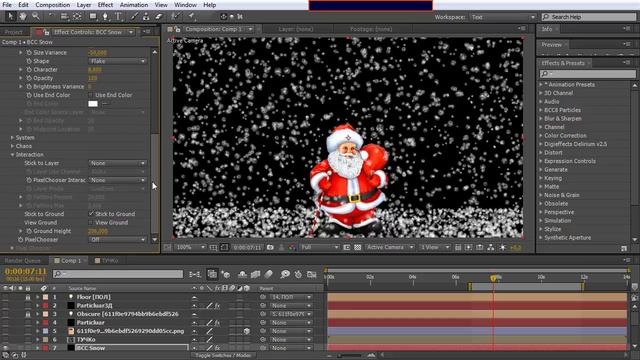Viewport: 640px width, 360px height.
Task: Select the arrow Selection tool
Action: click(x=11, y=16)
